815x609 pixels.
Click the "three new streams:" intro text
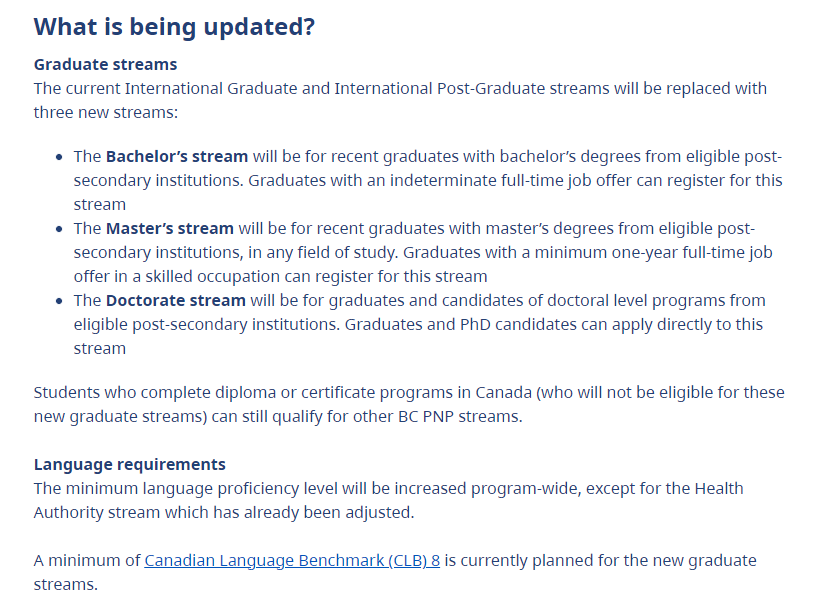pyautogui.click(x=106, y=113)
